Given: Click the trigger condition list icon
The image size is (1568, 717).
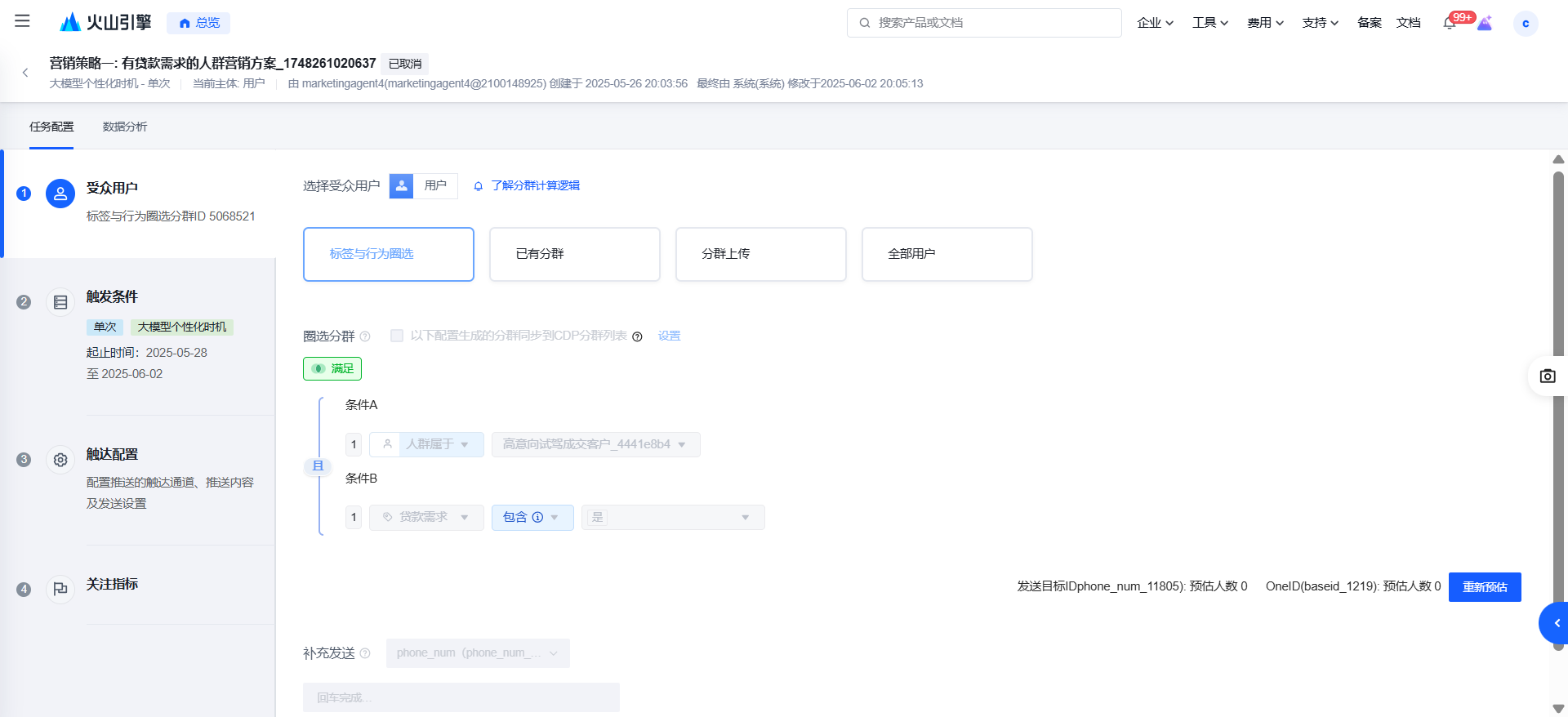Looking at the screenshot, I should (60, 302).
